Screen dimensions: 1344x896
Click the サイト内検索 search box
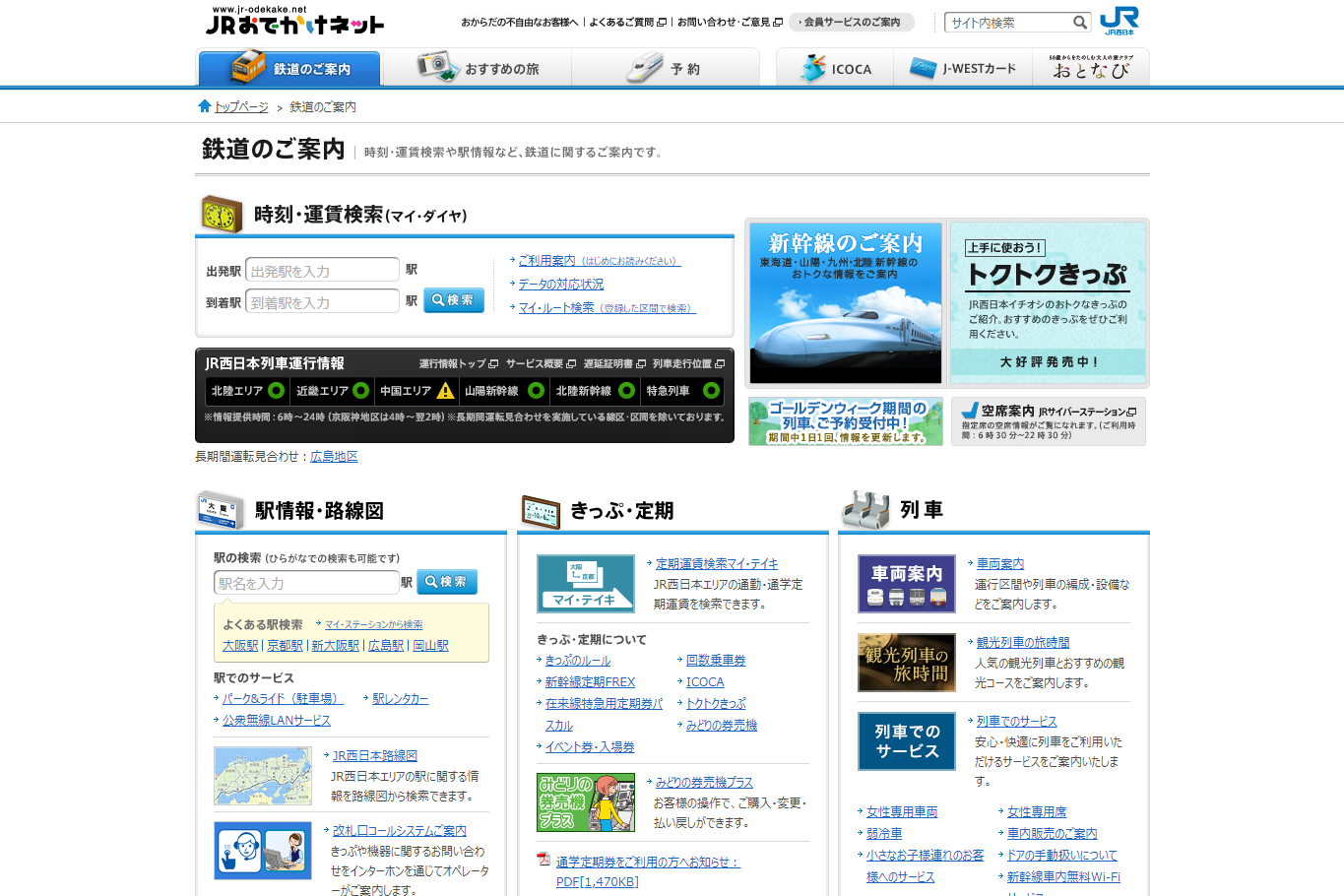click(x=1009, y=23)
